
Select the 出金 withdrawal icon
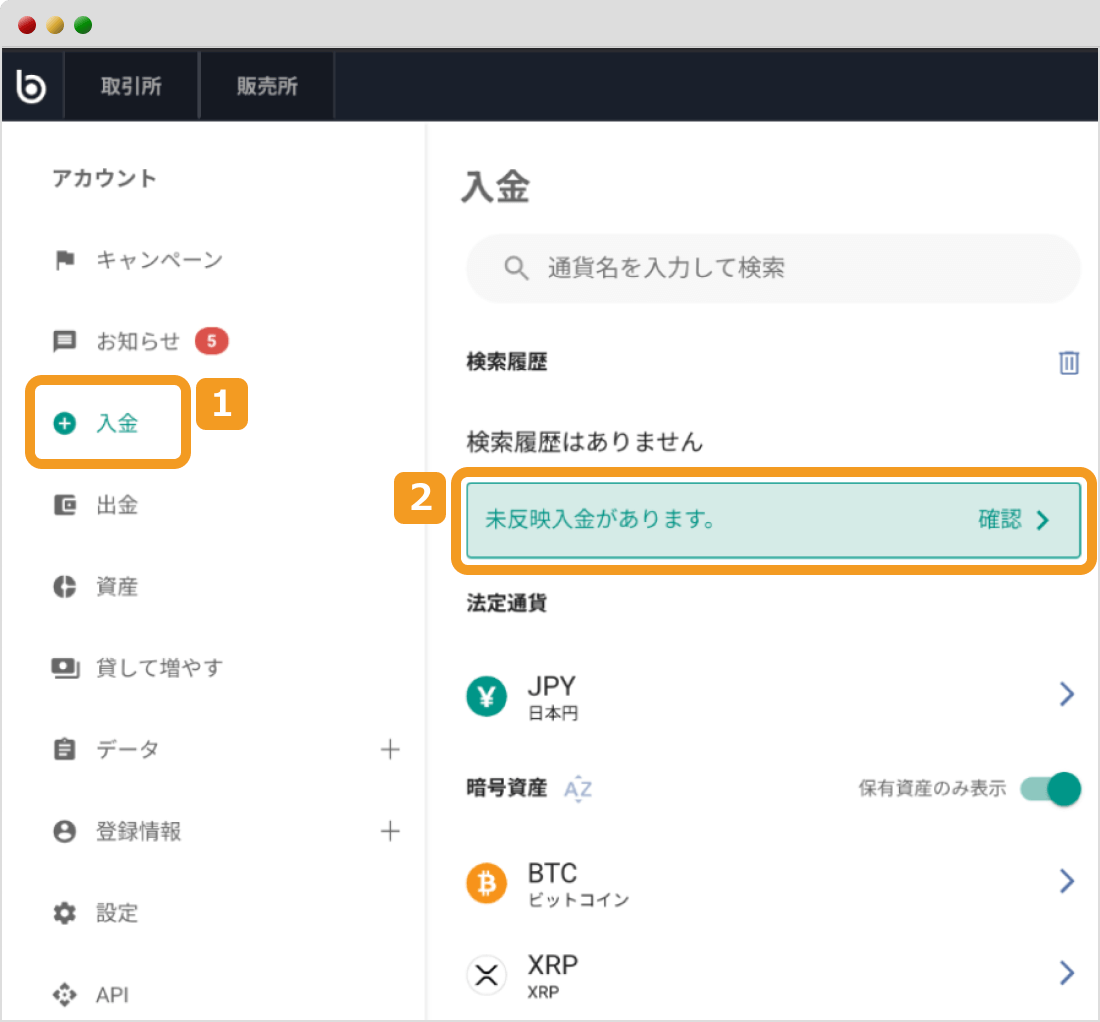click(63, 504)
